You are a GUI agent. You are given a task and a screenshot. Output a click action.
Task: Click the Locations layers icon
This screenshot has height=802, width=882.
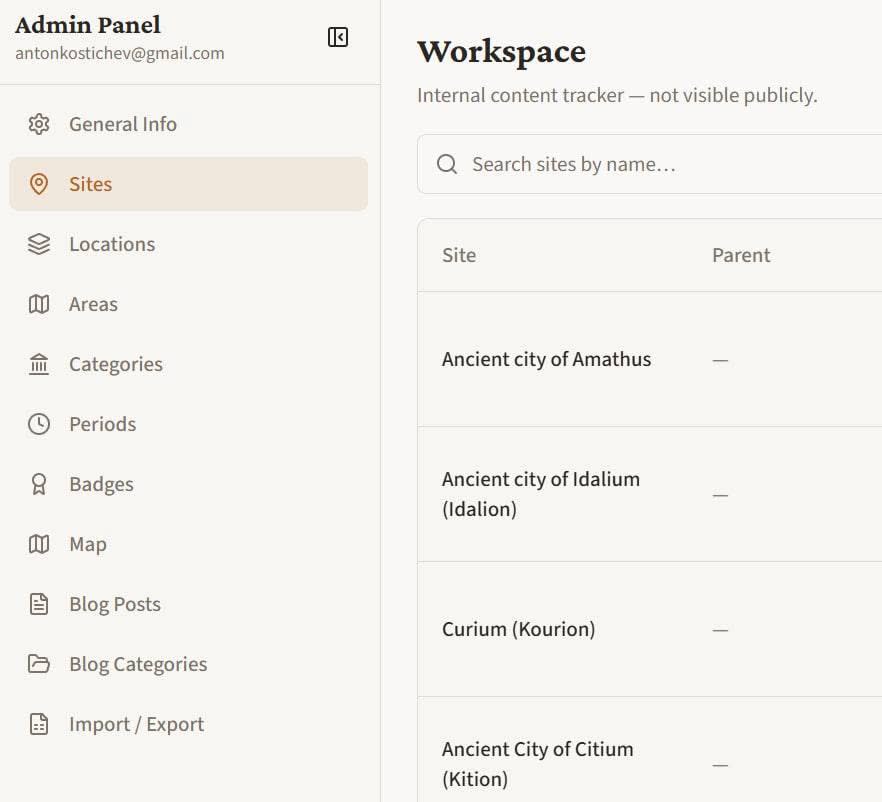[x=39, y=244]
